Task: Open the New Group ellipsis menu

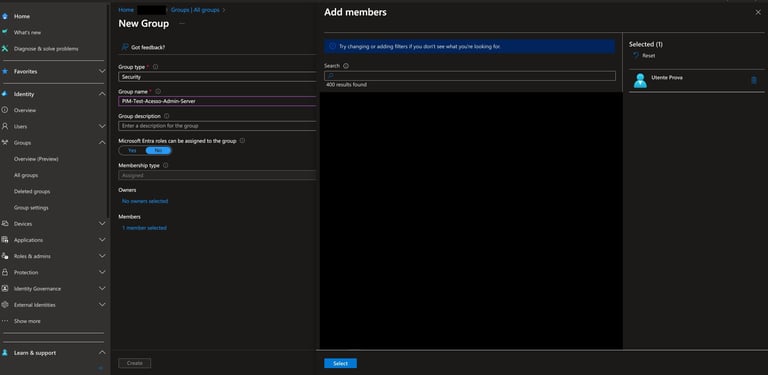Action: point(182,23)
